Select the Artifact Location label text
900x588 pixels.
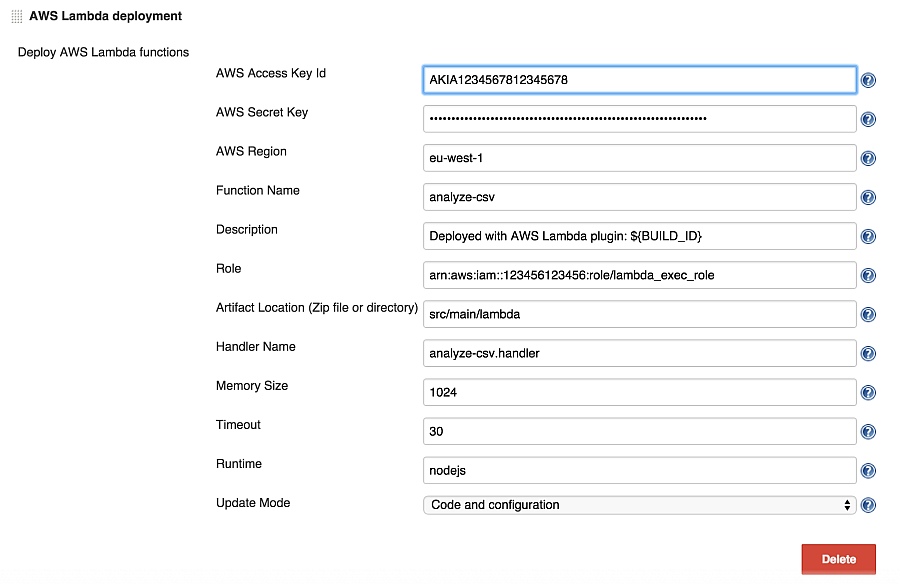click(317, 308)
